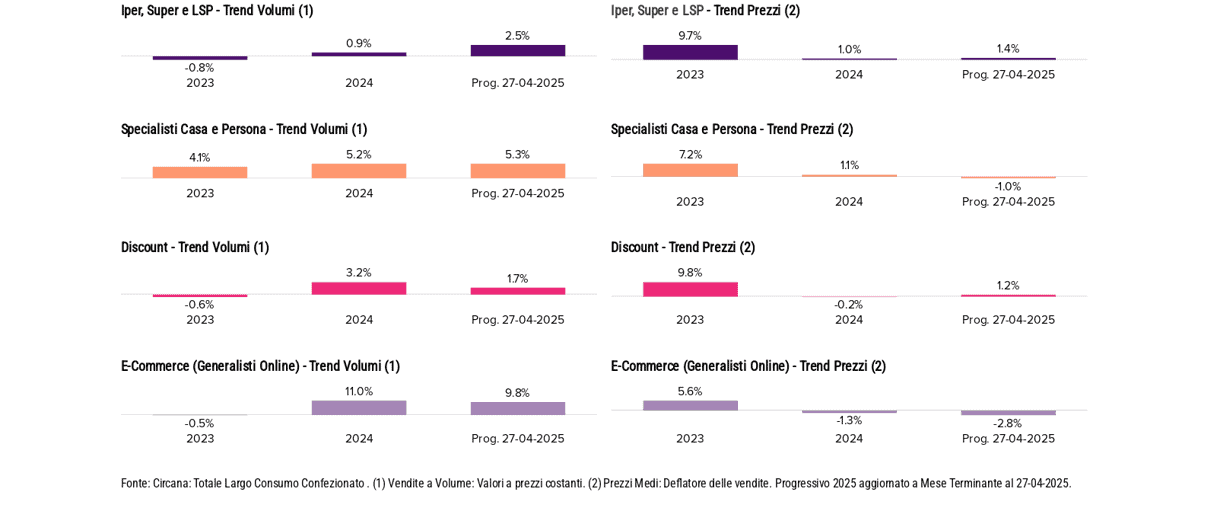The image size is (1217, 508).
Task: Click the 5.3% Specialisti Volumi Prog. bar
Action: coord(517,171)
